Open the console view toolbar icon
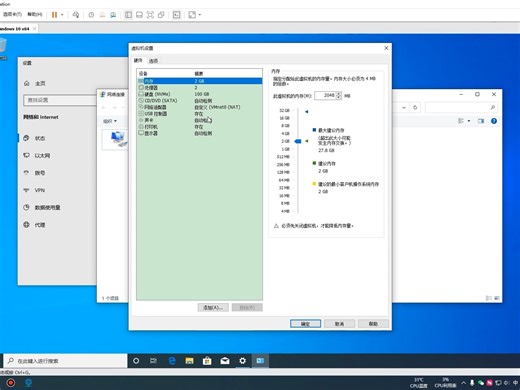This screenshot has width=520, height=390. tap(176, 15)
